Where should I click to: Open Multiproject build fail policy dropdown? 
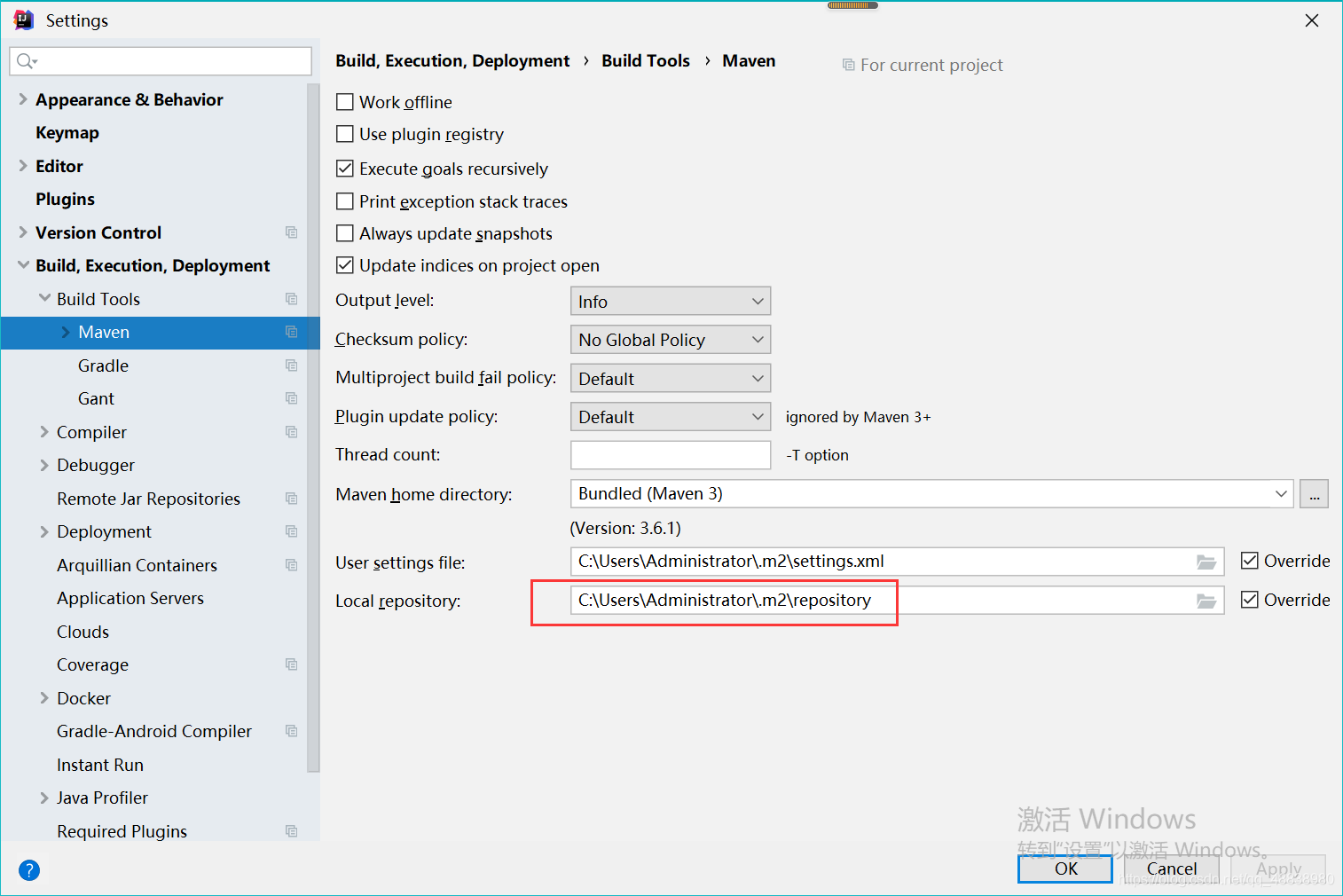pos(671,378)
